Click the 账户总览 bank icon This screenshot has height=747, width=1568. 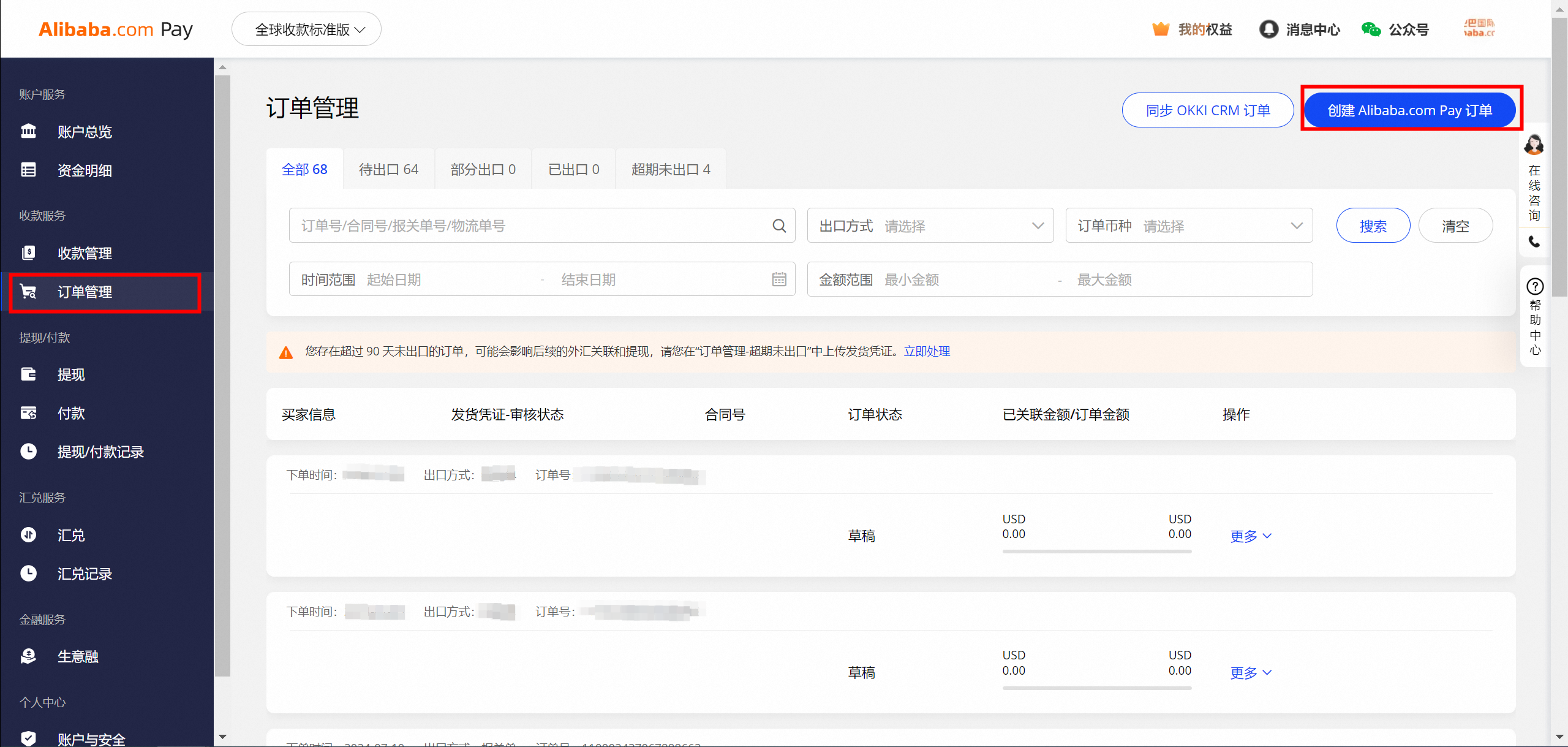point(28,131)
